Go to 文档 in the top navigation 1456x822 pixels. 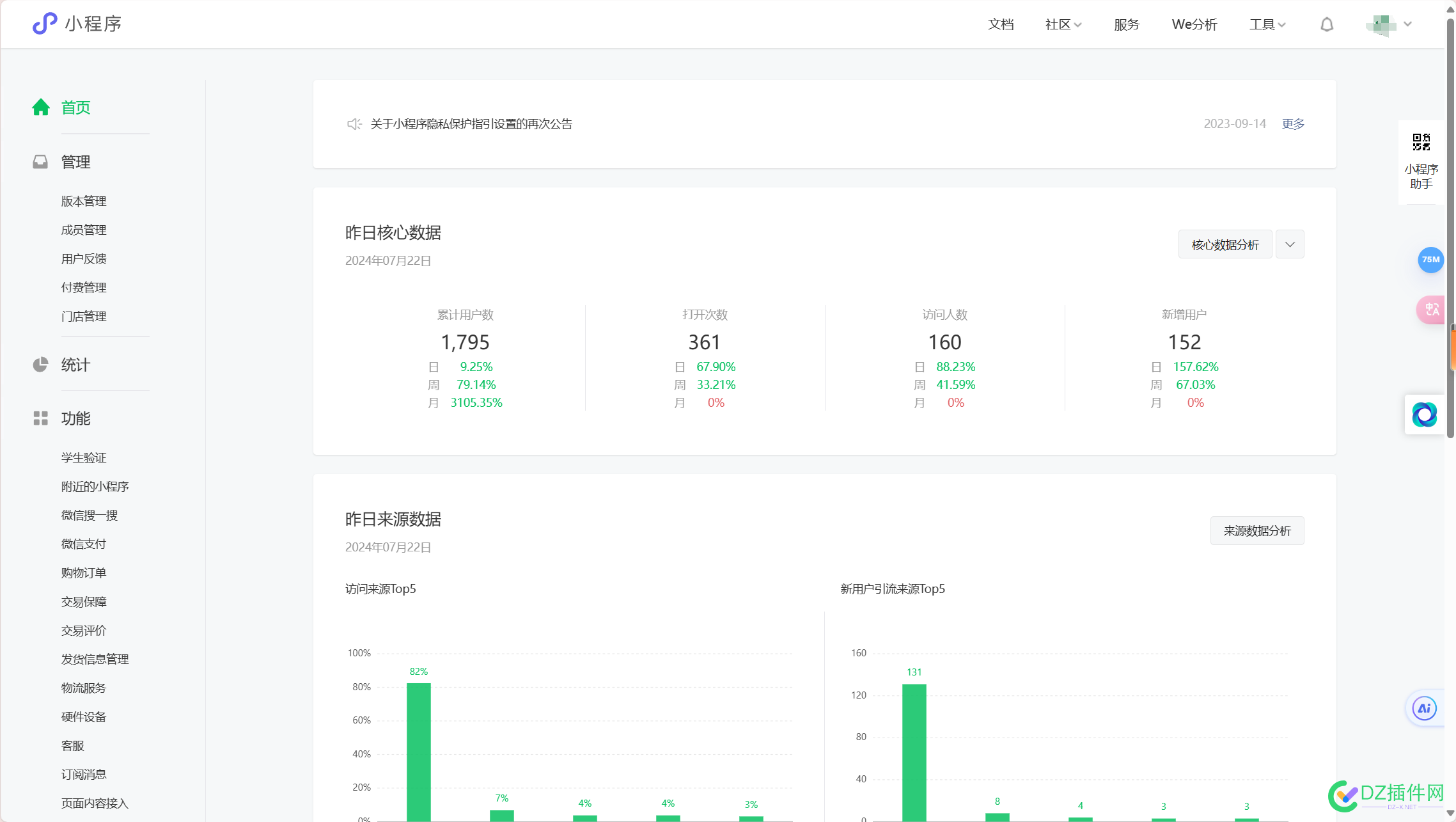pos(1001,24)
